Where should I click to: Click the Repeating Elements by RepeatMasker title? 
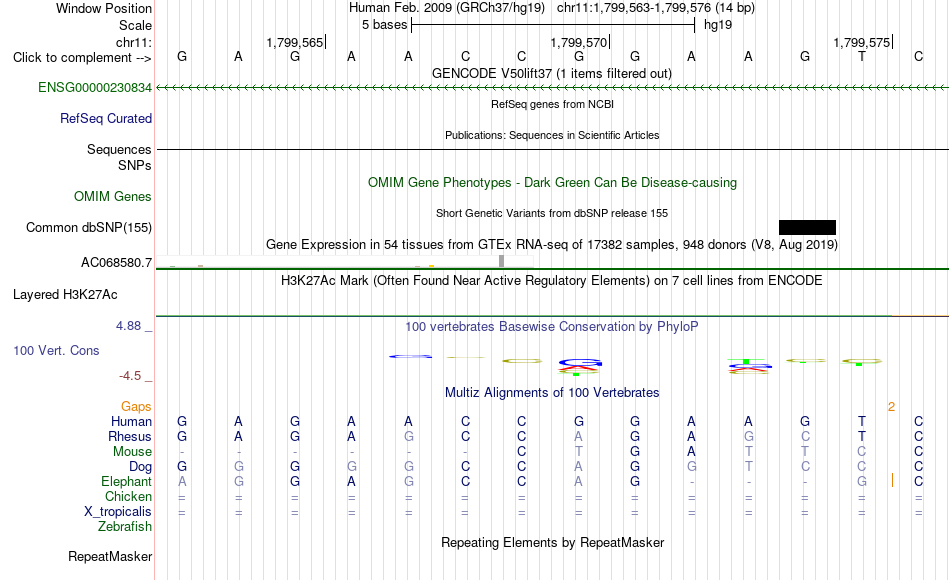click(552, 542)
